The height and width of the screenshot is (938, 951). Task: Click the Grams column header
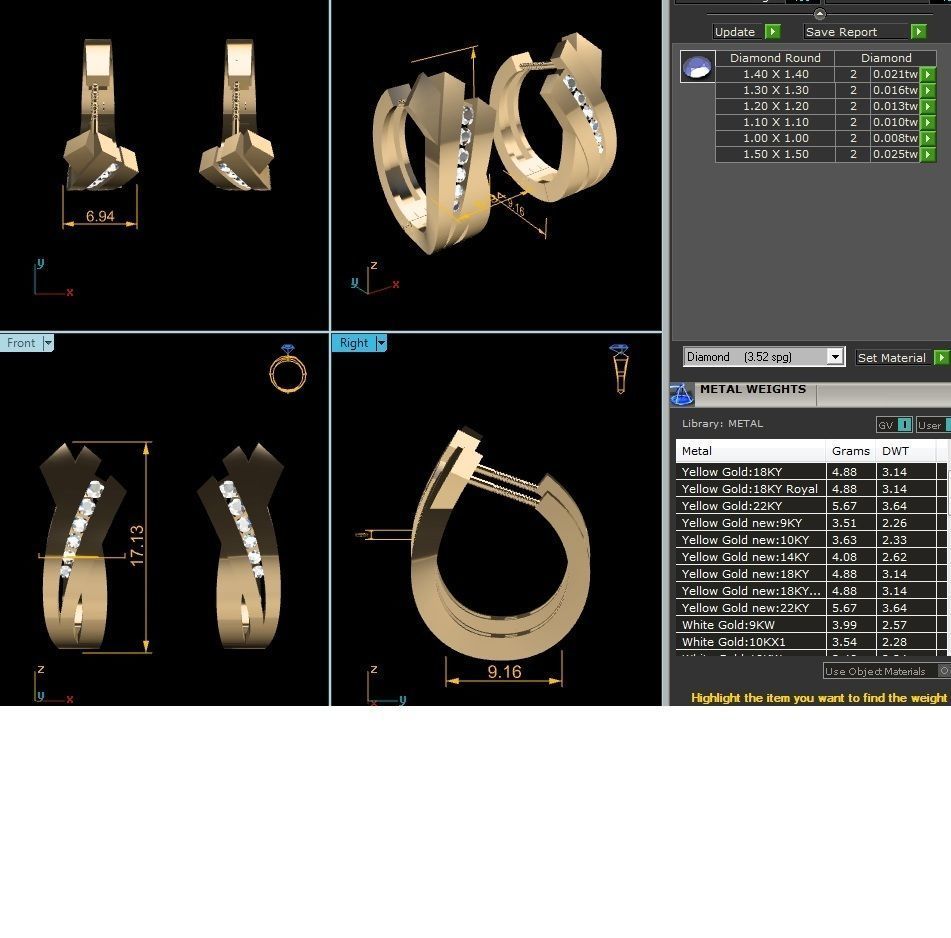point(850,451)
